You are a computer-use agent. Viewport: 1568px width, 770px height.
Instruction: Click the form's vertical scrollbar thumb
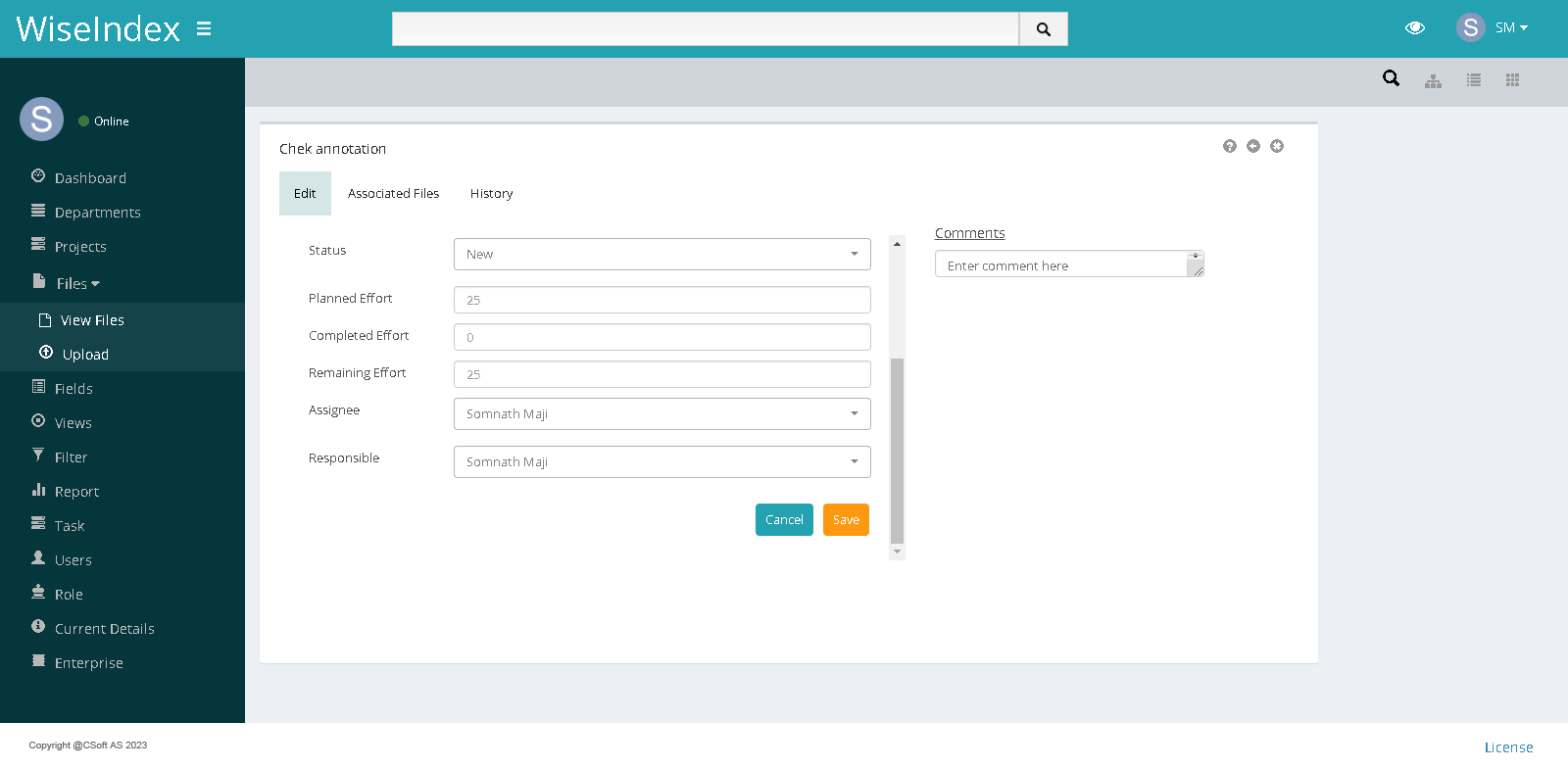point(897,451)
